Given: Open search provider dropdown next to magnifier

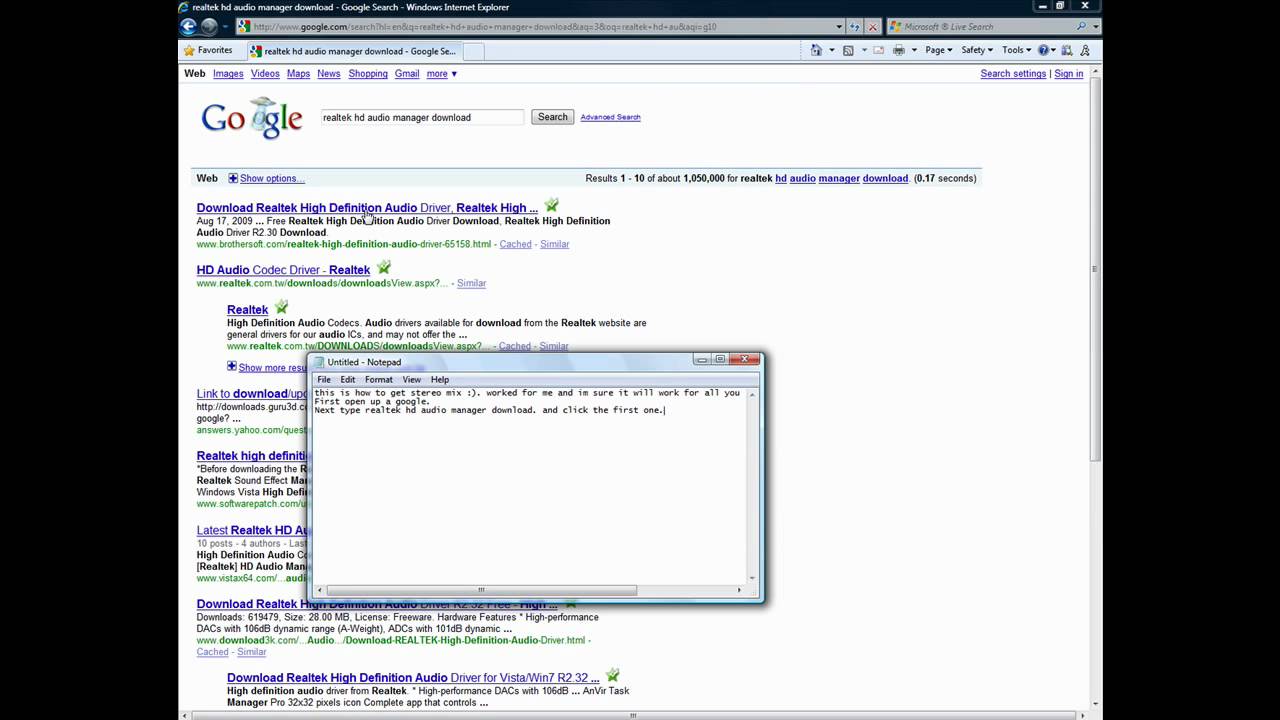Looking at the screenshot, I should [1096, 27].
